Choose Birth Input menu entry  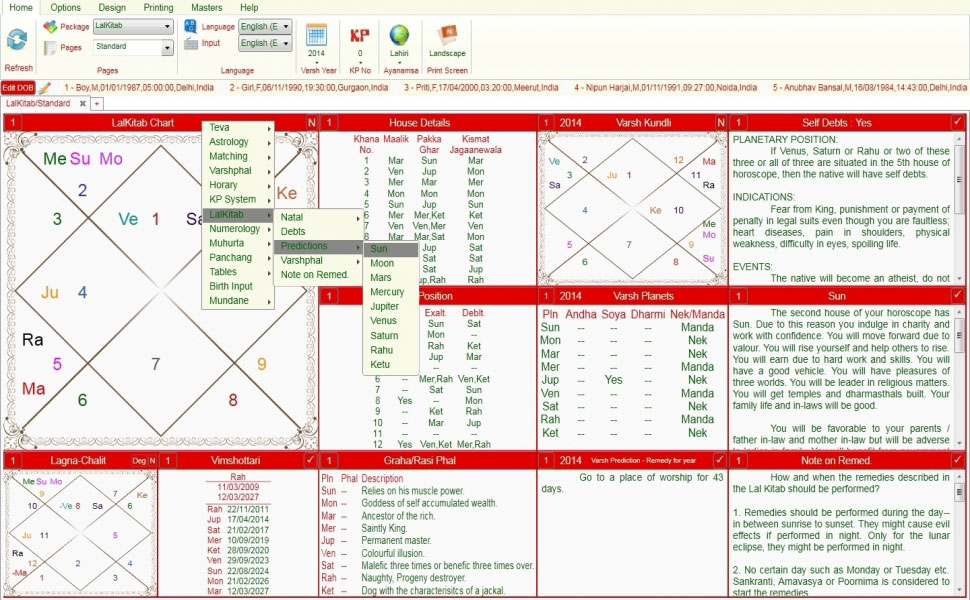(238, 286)
